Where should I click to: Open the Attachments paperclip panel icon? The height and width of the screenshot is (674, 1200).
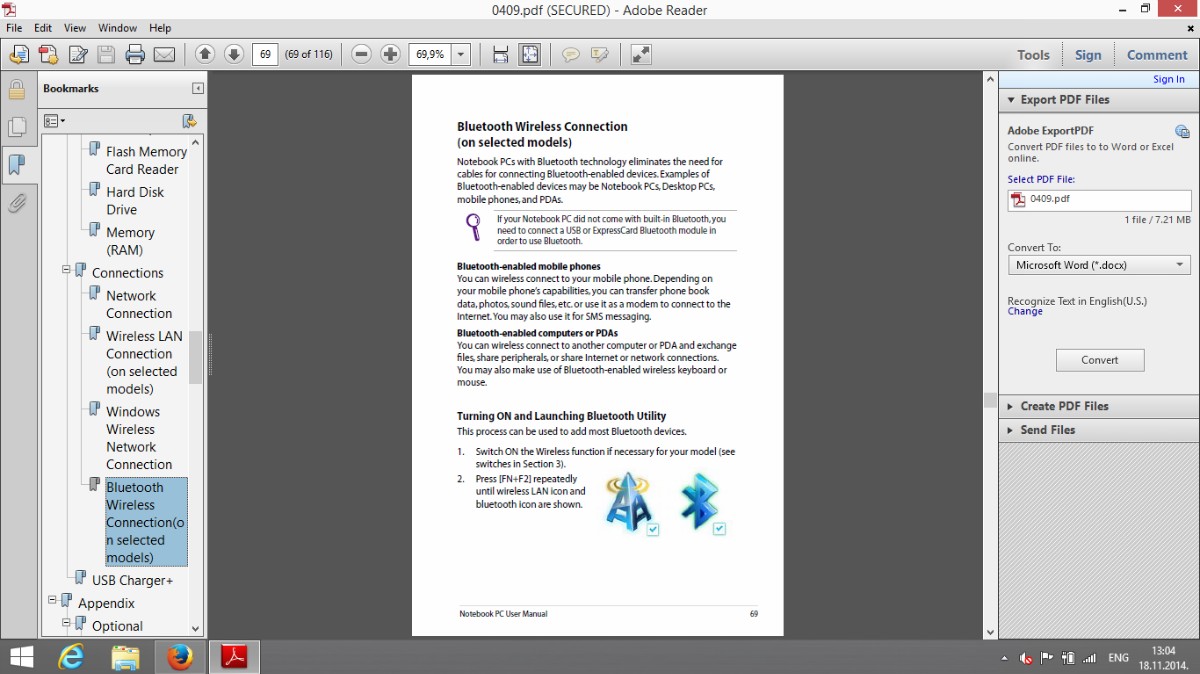[17, 203]
